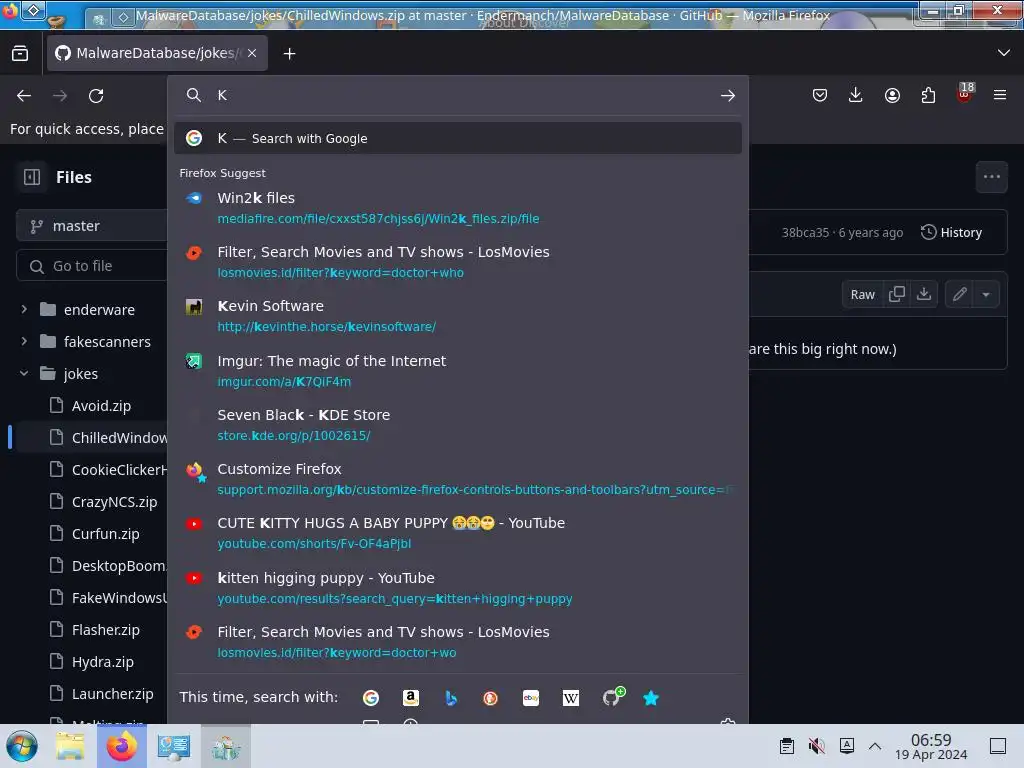Open kitten higging puppy YouTube suggestion
1024x768 pixels.
458,588
